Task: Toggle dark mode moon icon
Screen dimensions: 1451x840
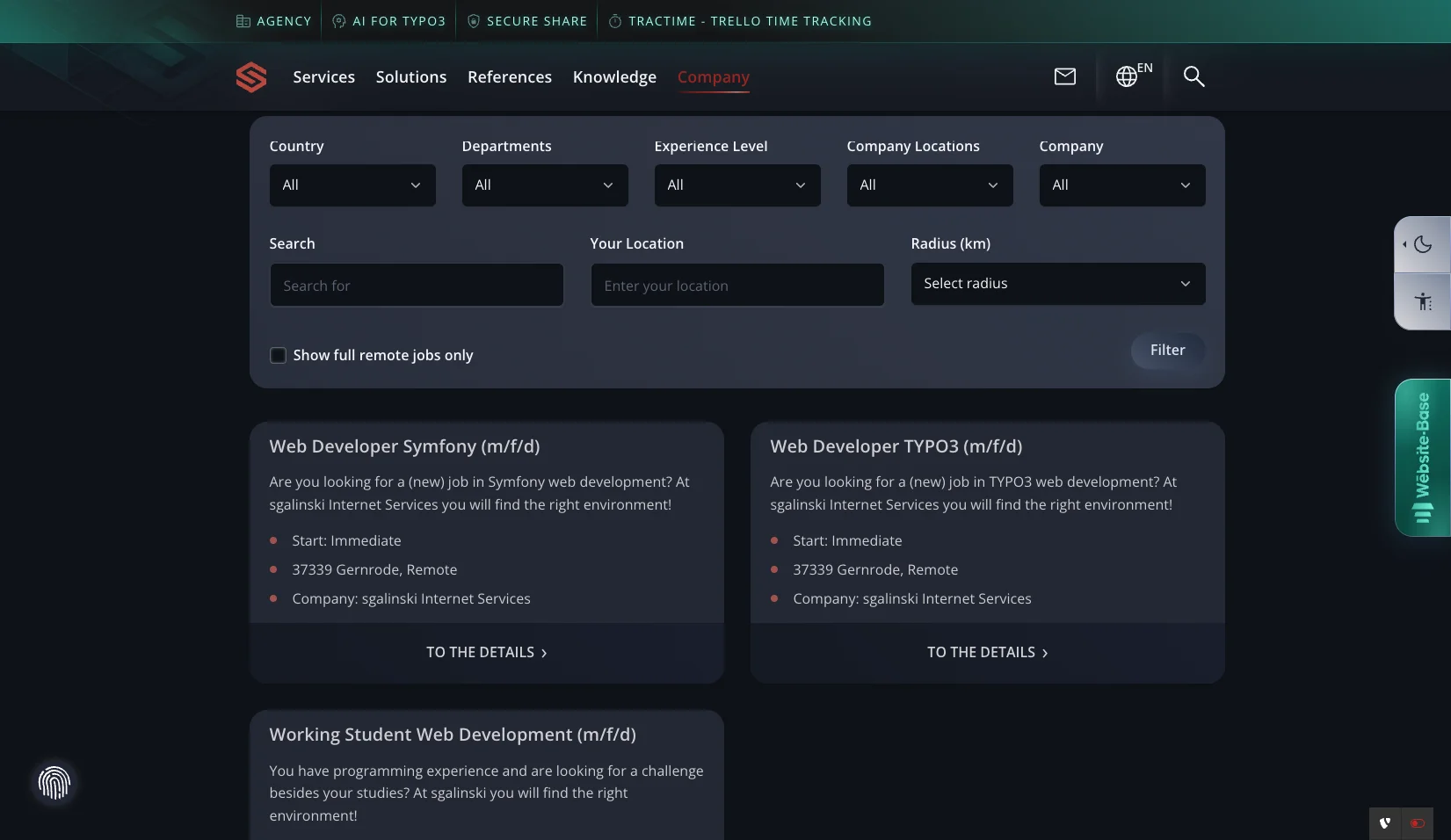Action: (x=1422, y=244)
